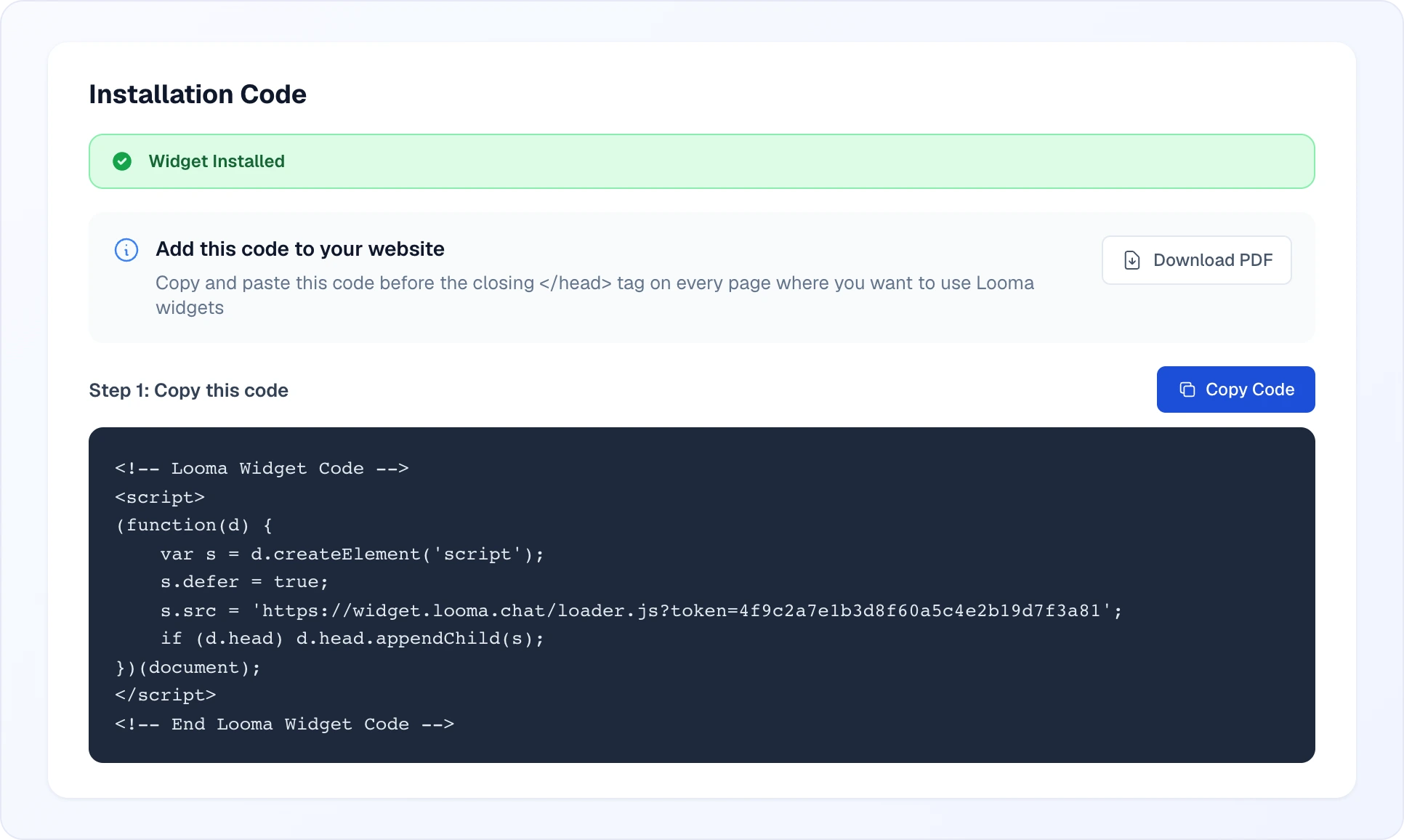Click the blue info circle icon
Screen dimensions: 1404x840
pyautogui.click(x=126, y=250)
